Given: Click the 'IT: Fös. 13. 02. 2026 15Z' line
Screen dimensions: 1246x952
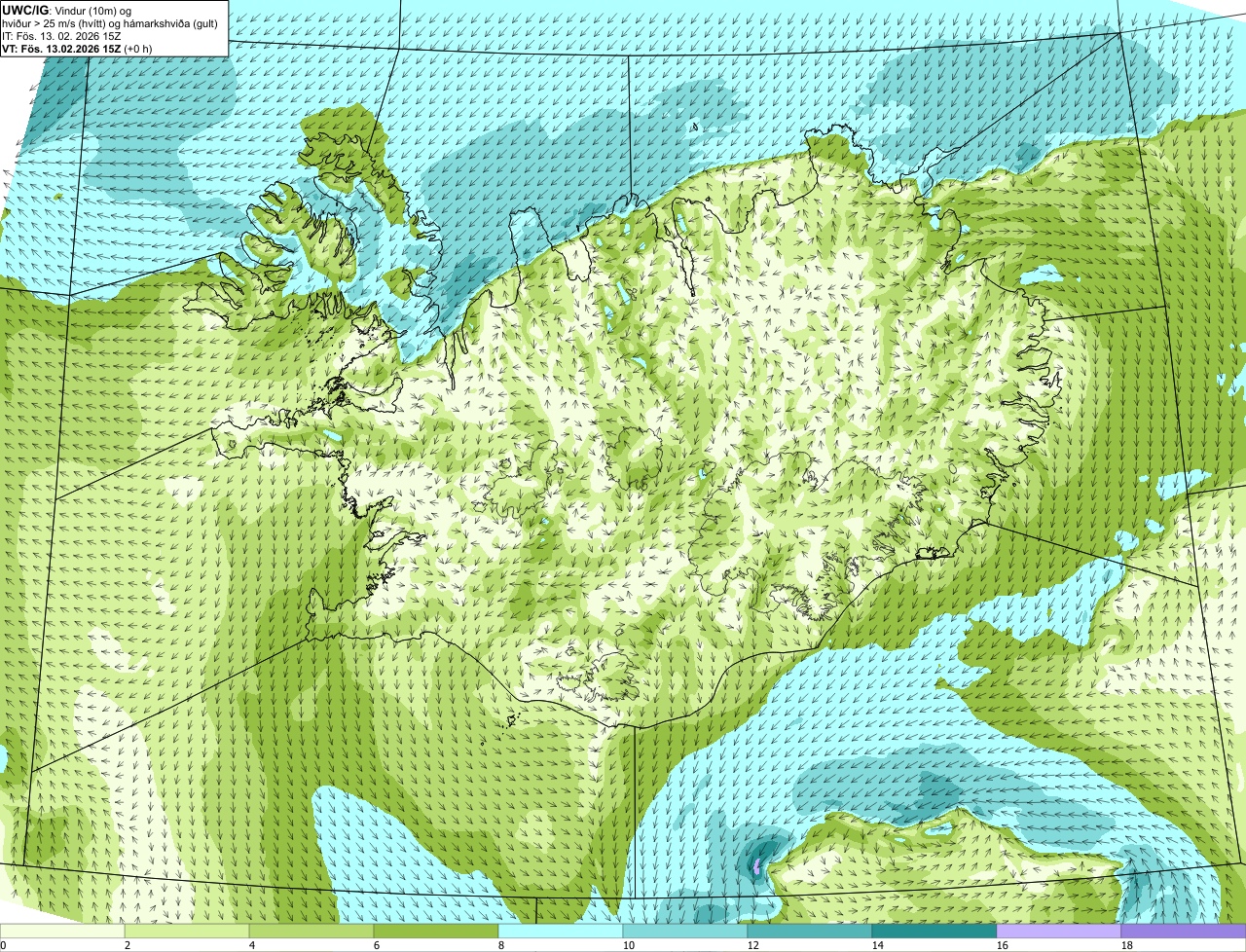Looking at the screenshot, I should 62,36.
